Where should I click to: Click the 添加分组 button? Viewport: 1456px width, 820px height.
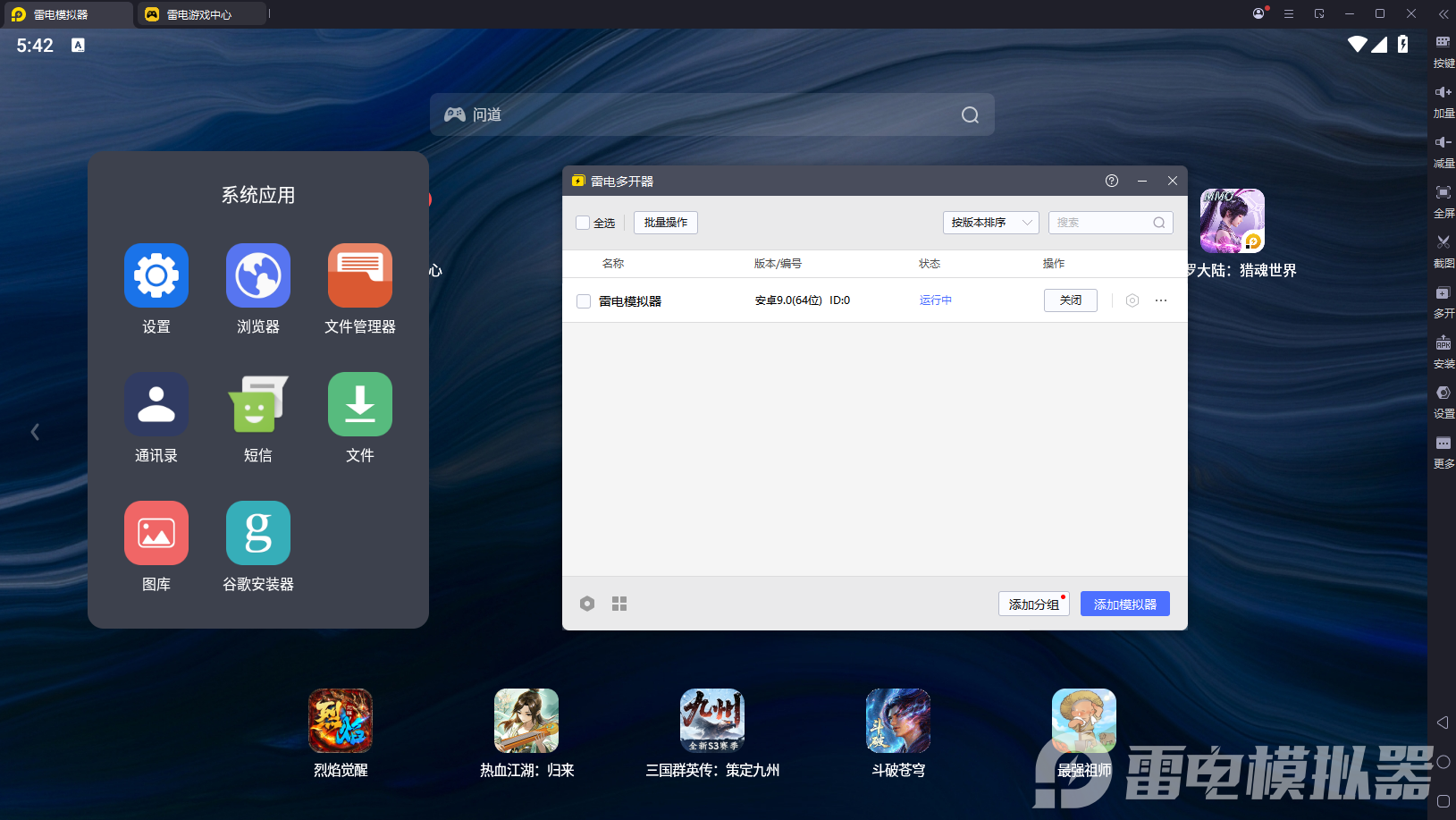click(1034, 604)
